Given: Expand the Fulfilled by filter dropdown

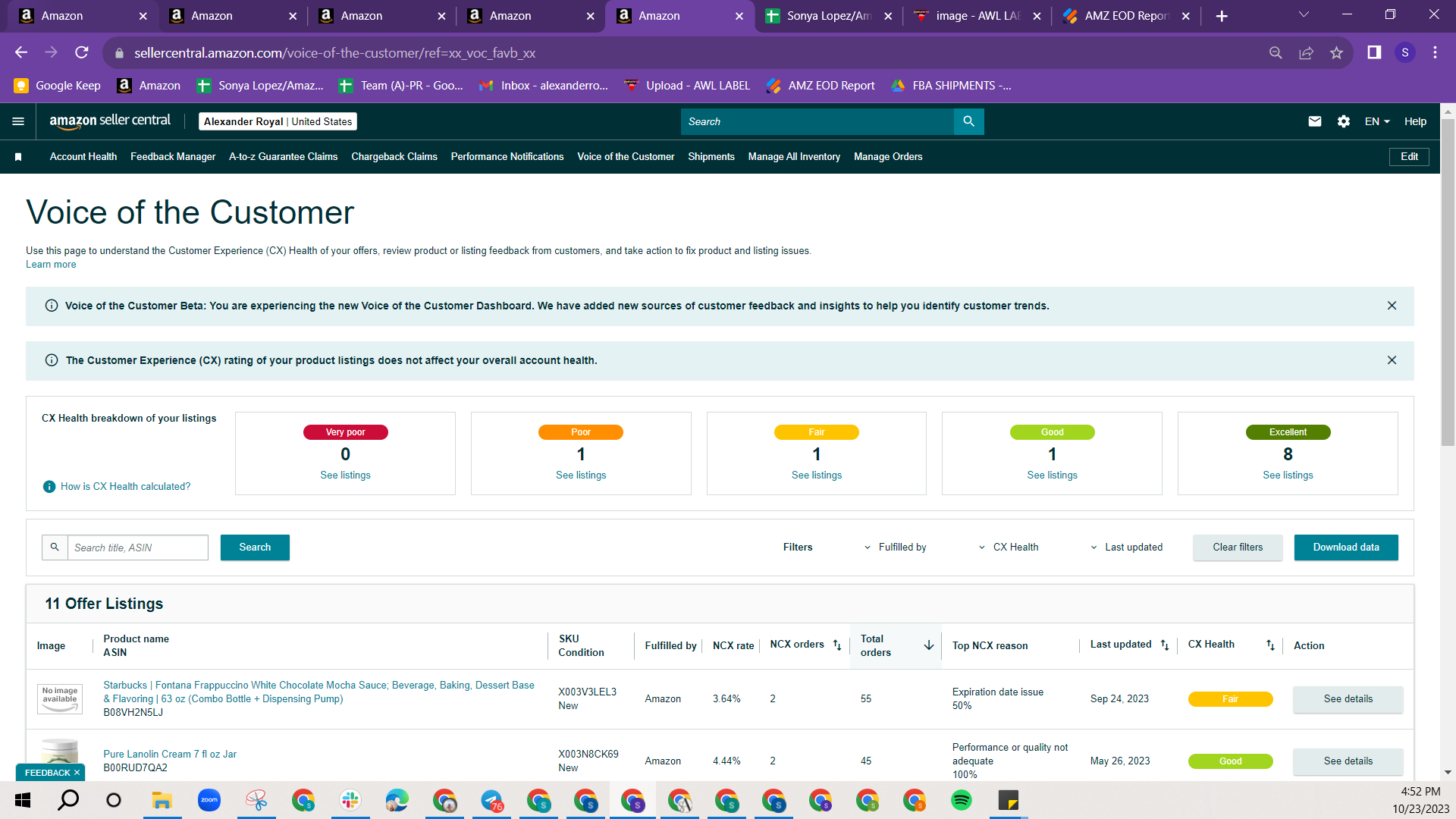Looking at the screenshot, I should [x=895, y=548].
